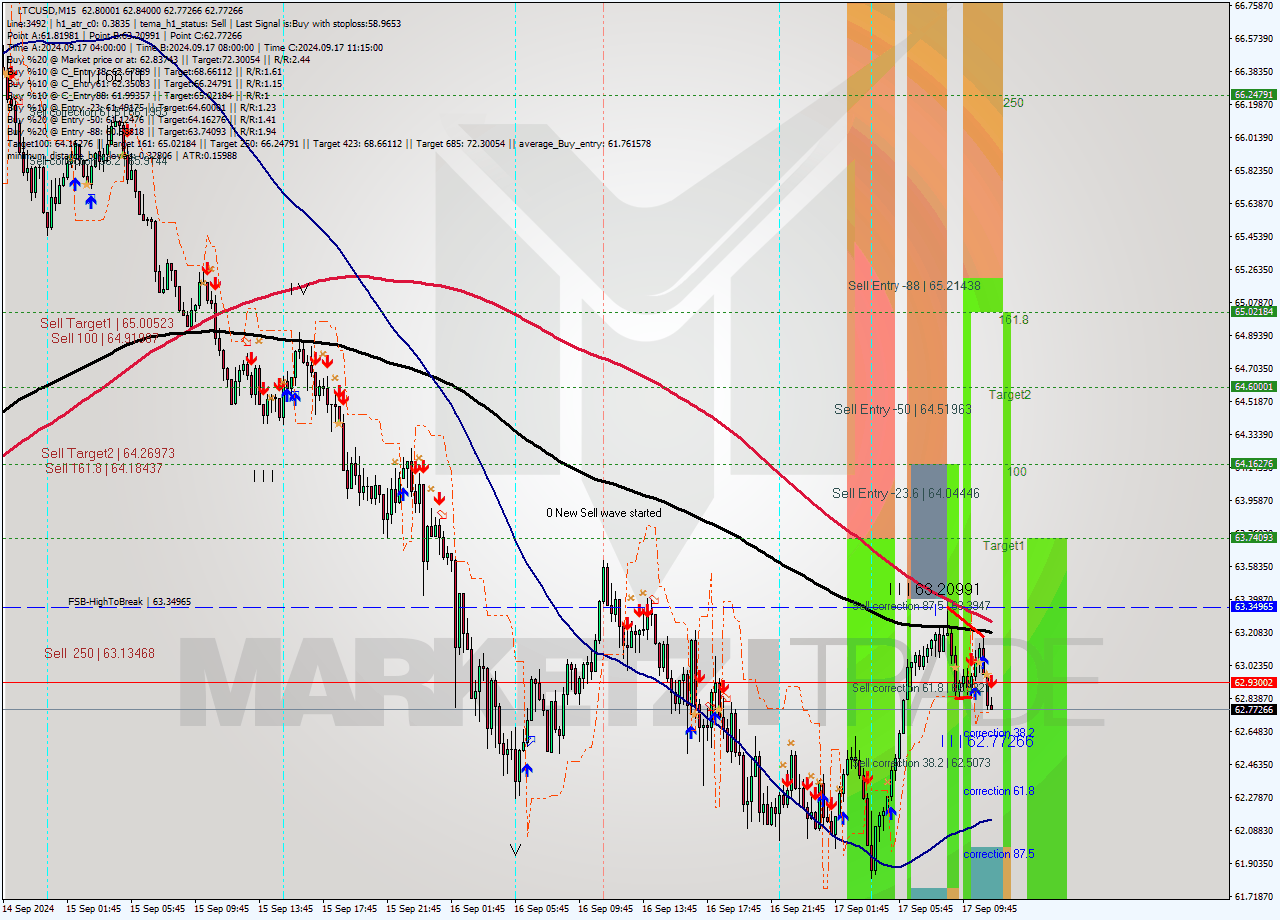This screenshot has width=1280, height=920.
Task: Click the green 'Target1' label
Action: [1003, 546]
